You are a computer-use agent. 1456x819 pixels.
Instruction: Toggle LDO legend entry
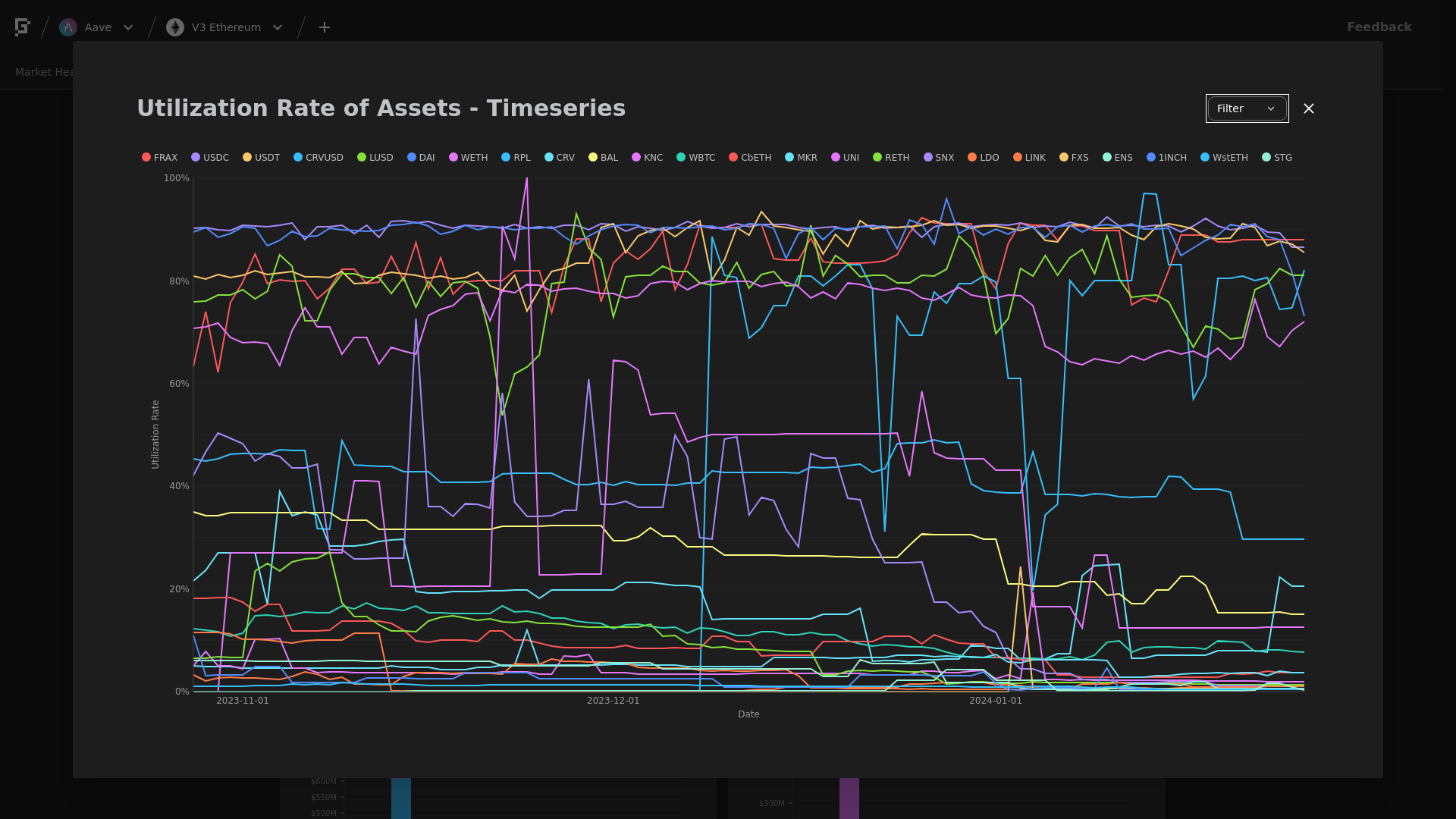coord(984,158)
